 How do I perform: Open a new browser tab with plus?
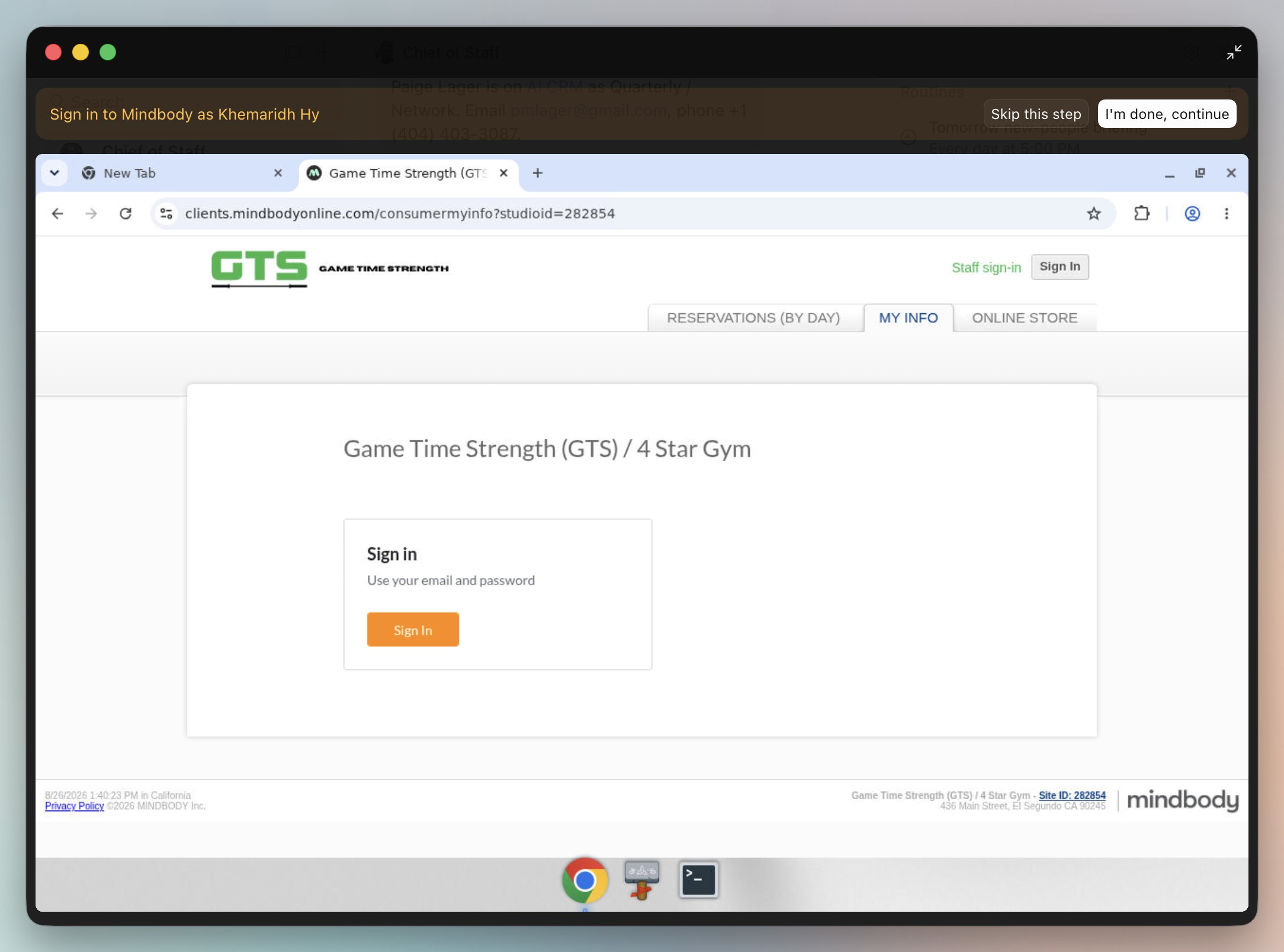pos(537,173)
